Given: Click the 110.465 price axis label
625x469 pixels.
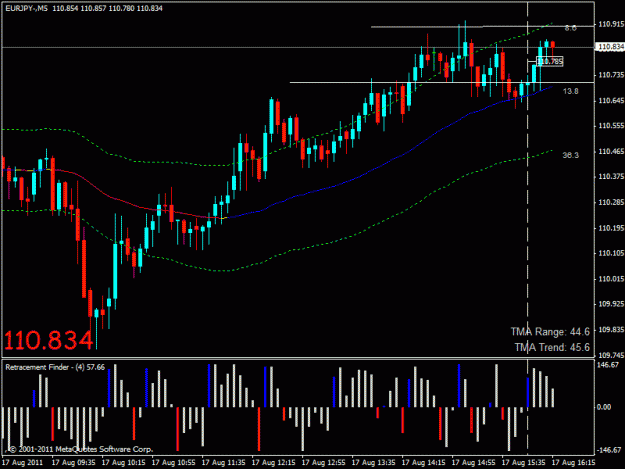Looking at the screenshot, I should tap(611, 151).
